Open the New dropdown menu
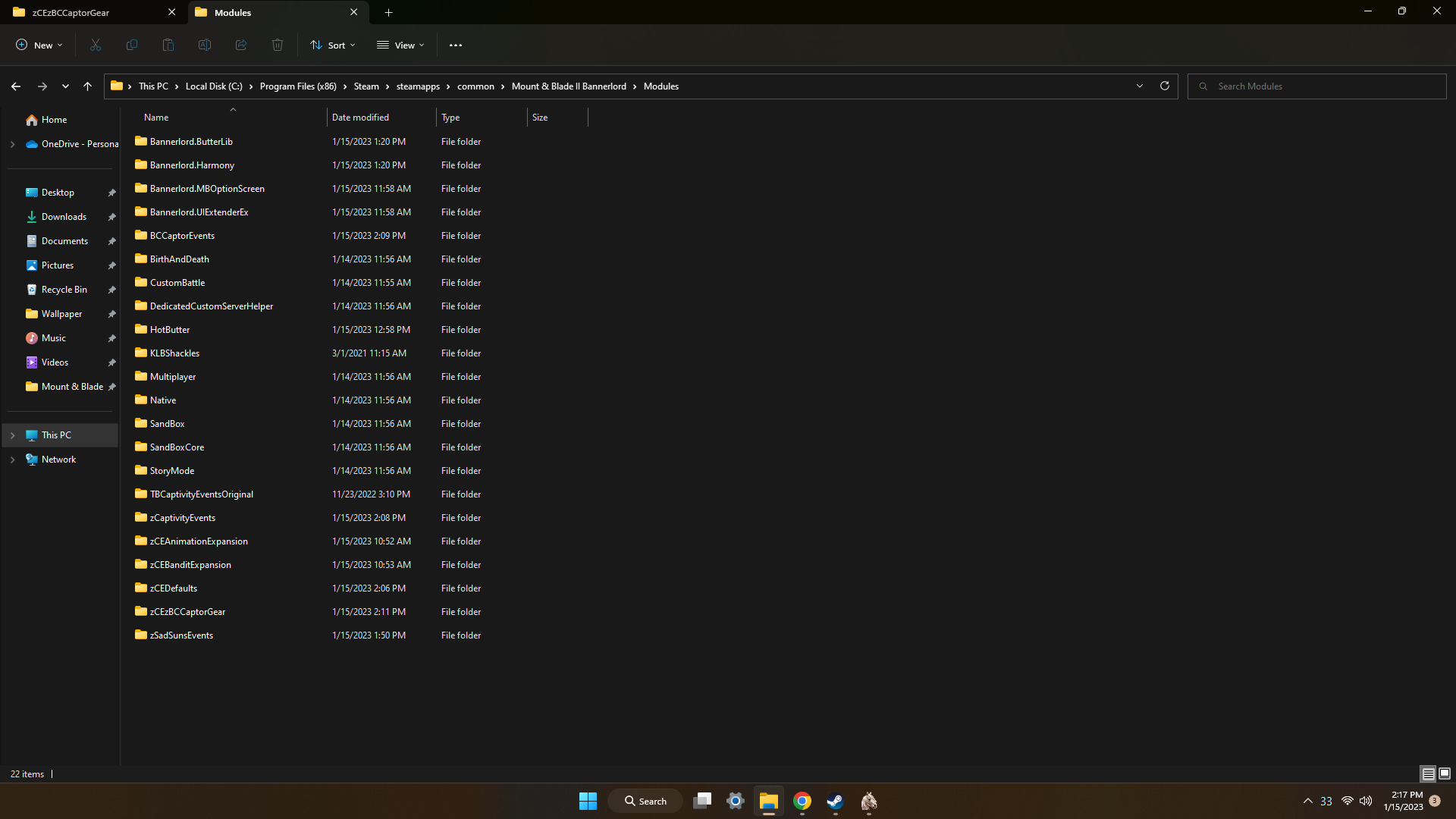Viewport: 1456px width, 819px height. pyautogui.click(x=39, y=45)
